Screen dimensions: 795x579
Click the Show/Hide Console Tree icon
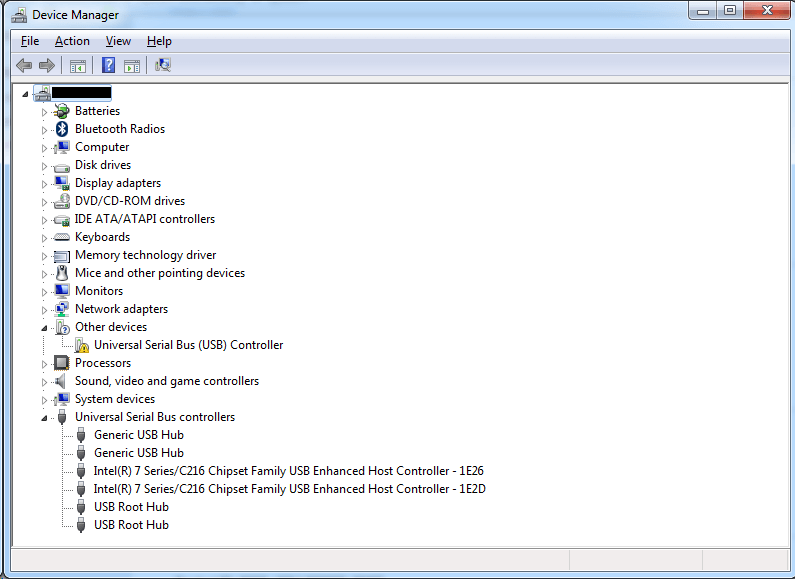[78, 65]
